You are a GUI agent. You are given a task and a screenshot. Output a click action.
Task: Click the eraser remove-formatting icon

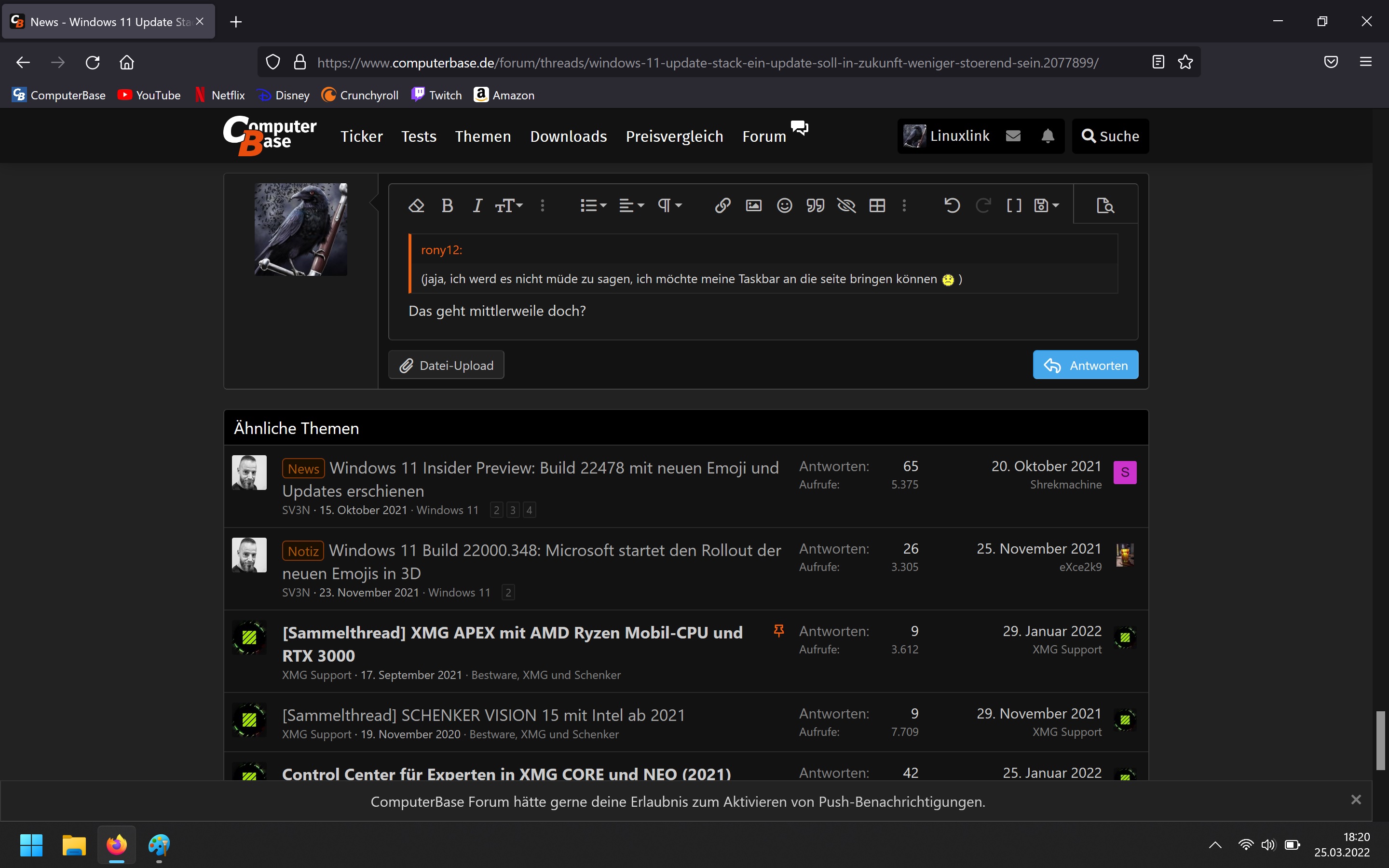point(416,205)
